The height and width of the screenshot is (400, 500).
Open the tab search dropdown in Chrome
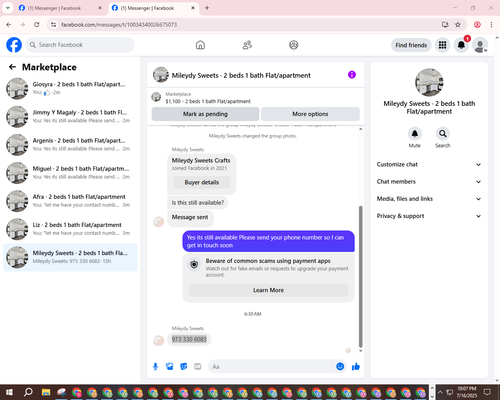8,8
